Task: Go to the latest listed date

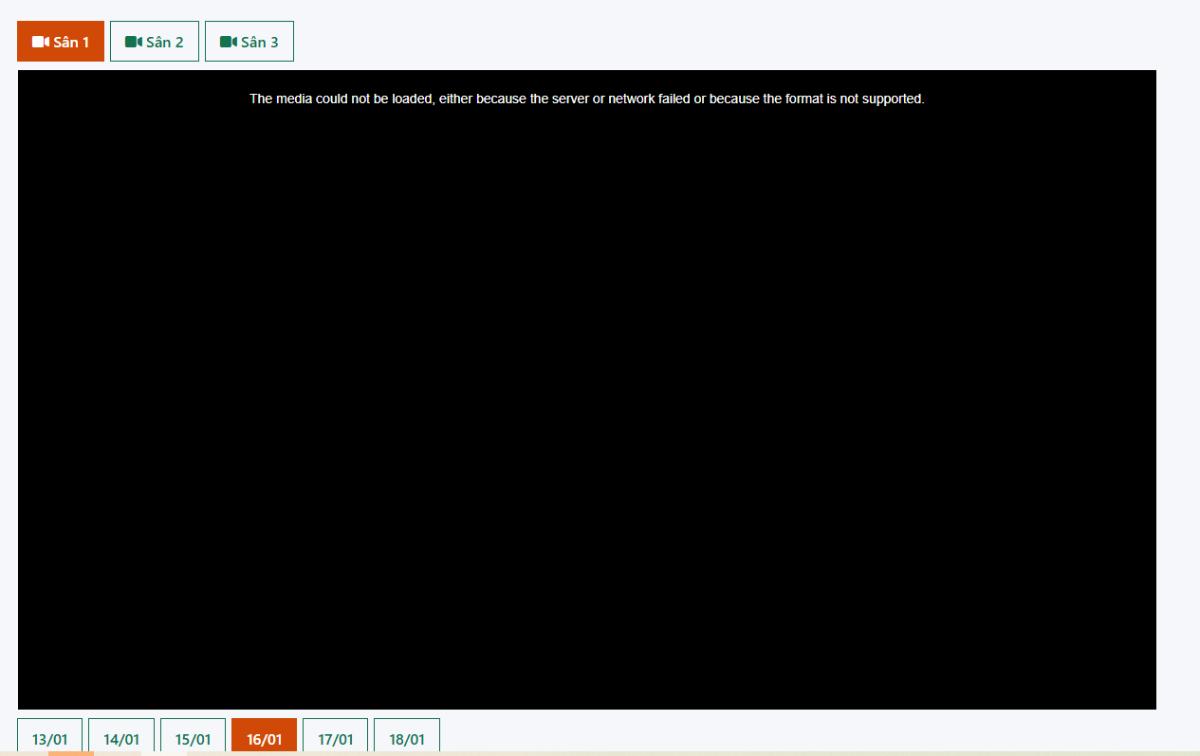Action: pyautogui.click(x=407, y=738)
